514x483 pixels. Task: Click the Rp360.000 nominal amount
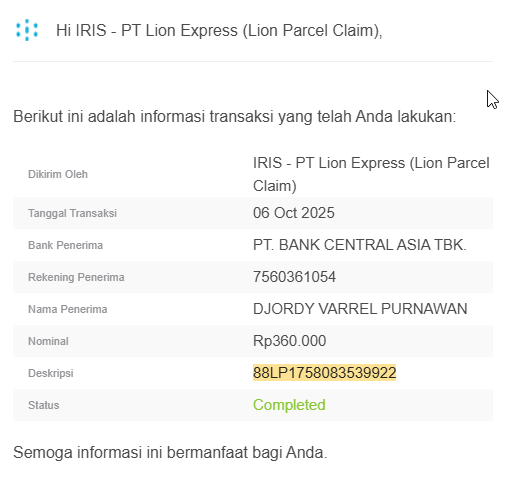pyautogui.click(x=289, y=341)
